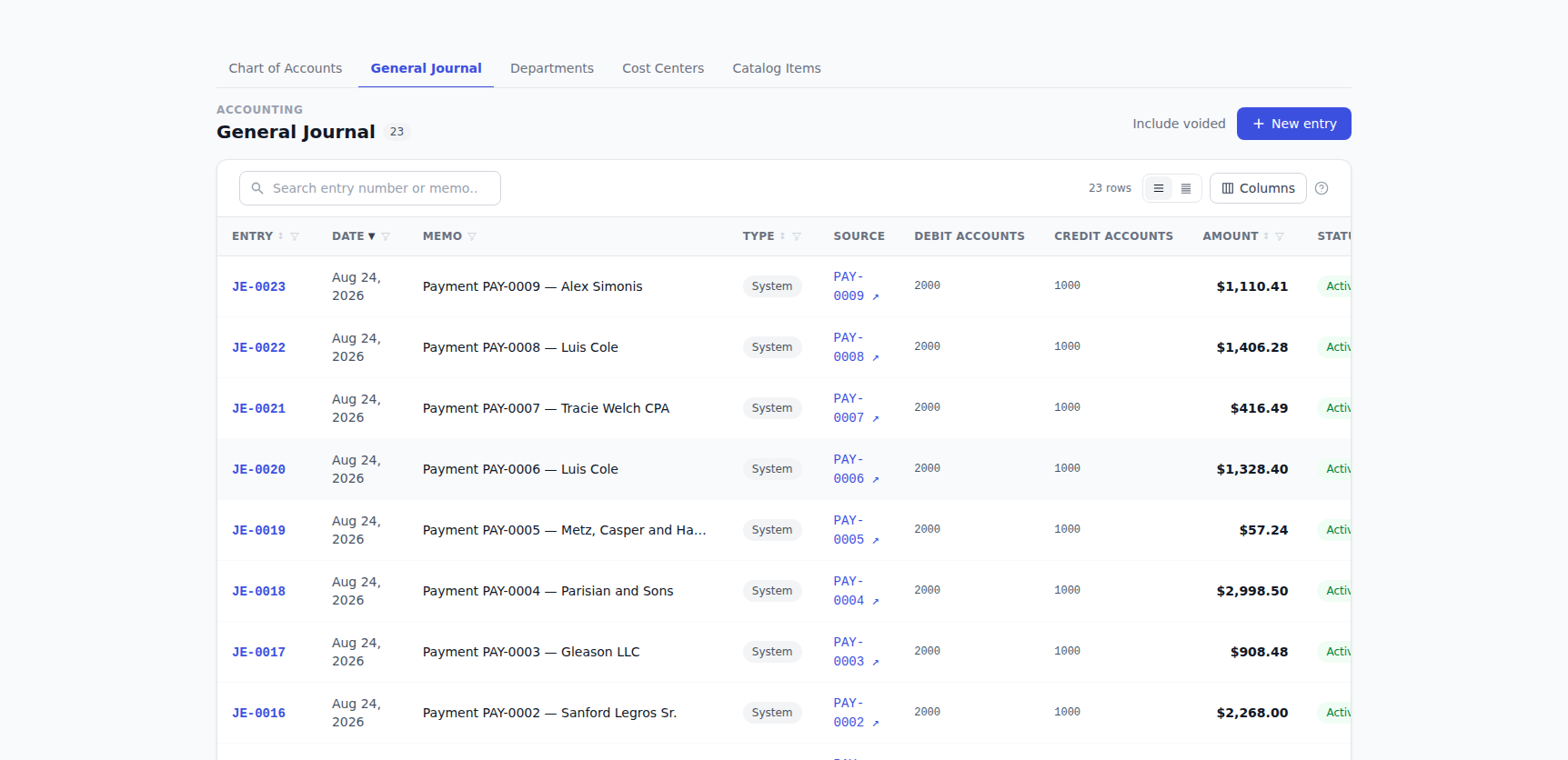Sort by the Type column
This screenshot has height=760, width=1568.
tap(782, 236)
